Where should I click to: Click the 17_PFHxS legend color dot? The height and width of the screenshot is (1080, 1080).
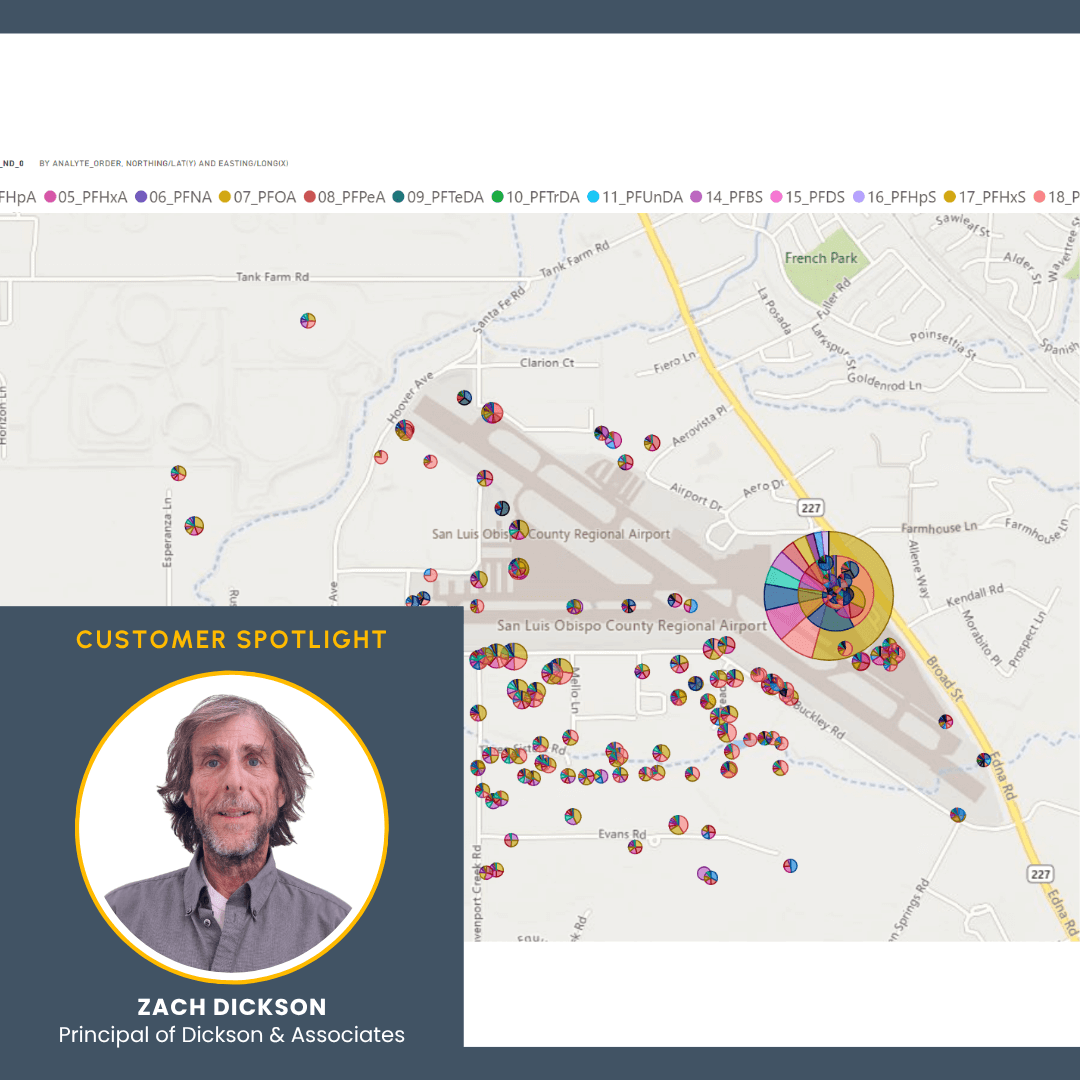[950, 198]
